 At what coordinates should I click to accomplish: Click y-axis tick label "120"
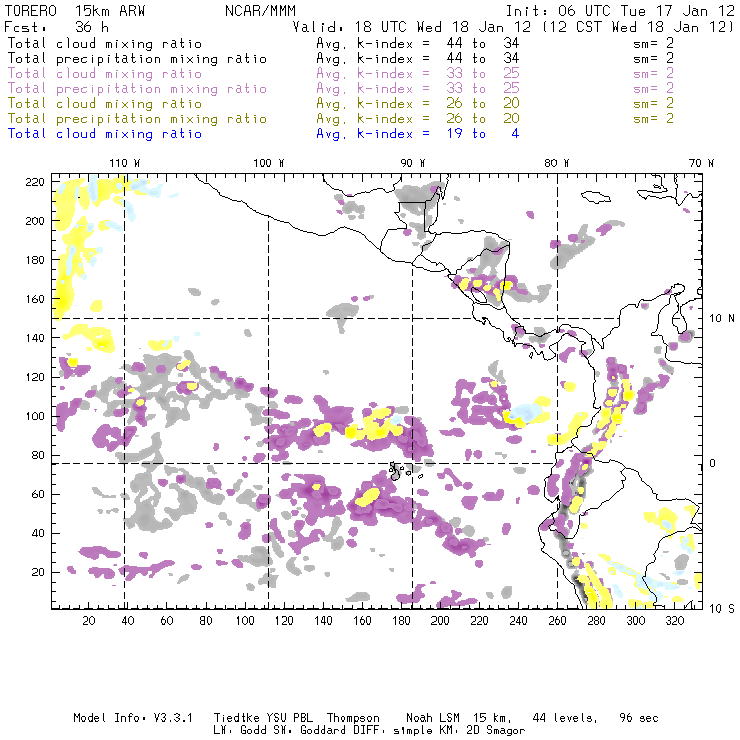pyautogui.click(x=35, y=377)
